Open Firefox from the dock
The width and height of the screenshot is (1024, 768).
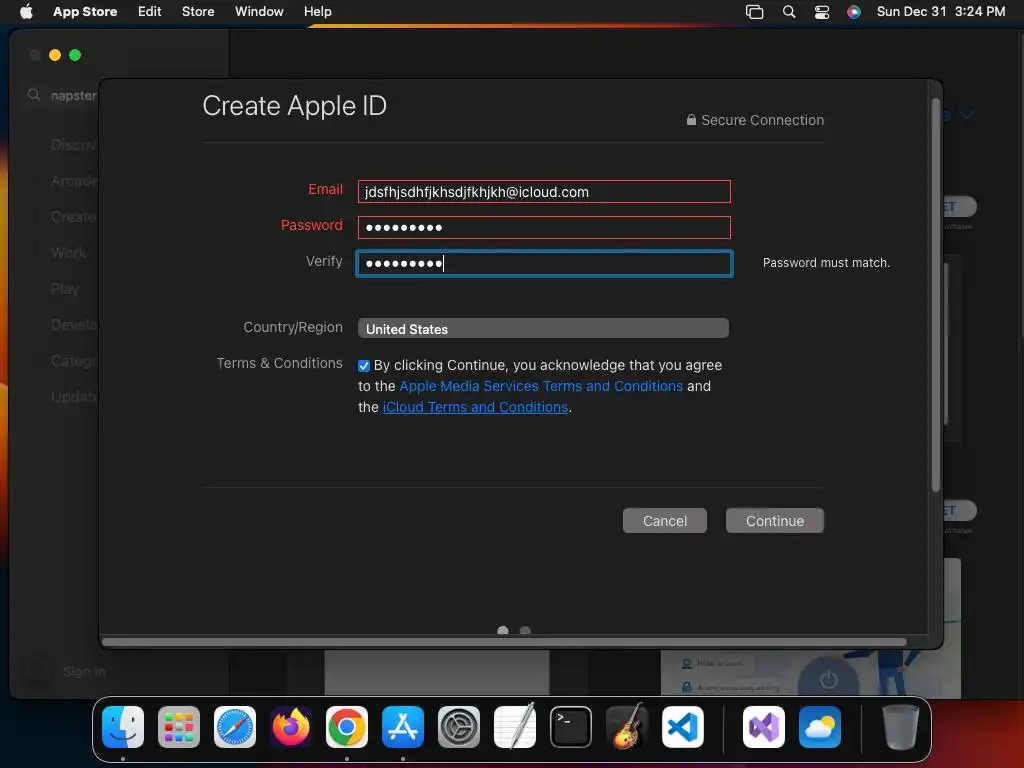pyautogui.click(x=291, y=727)
